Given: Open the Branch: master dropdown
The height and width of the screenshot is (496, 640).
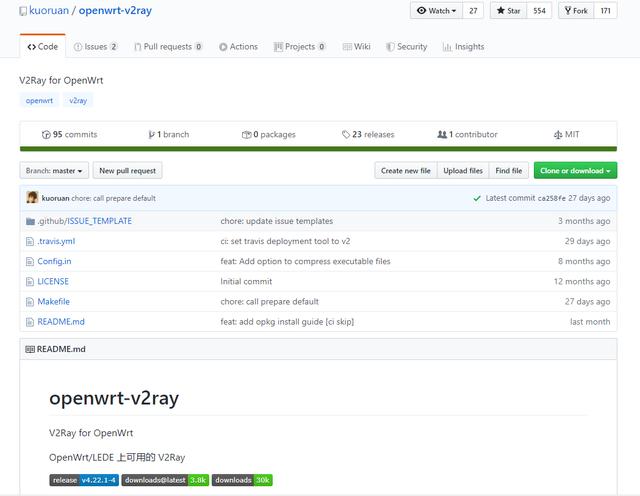Looking at the screenshot, I should tap(54, 171).
